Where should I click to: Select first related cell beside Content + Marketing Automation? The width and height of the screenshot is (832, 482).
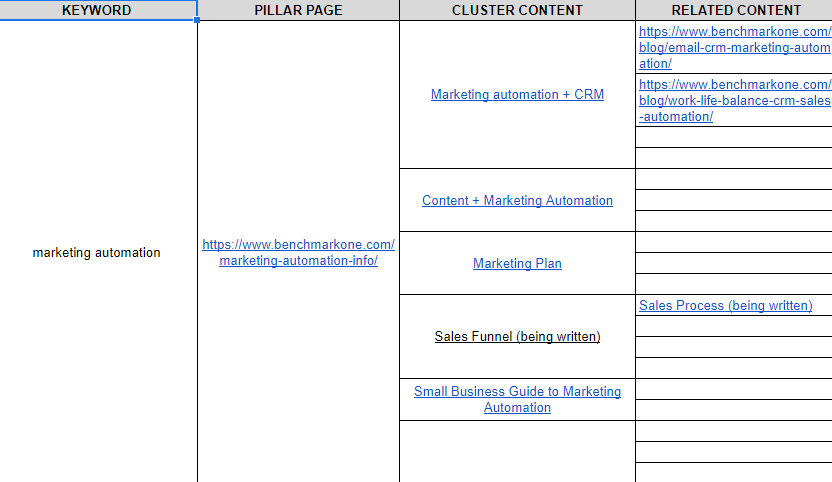(735, 179)
